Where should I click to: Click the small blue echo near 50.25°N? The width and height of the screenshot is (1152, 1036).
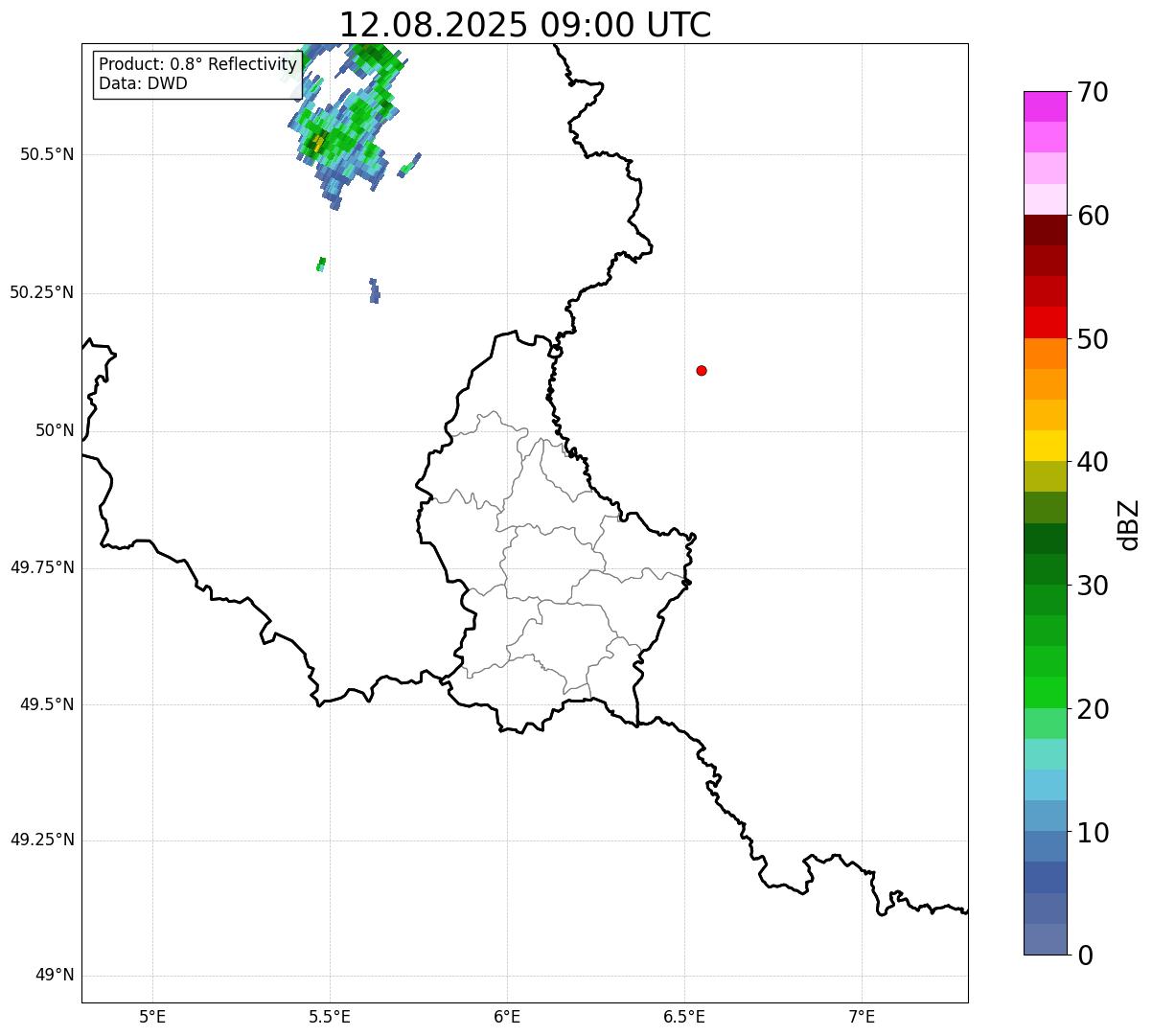(375, 291)
